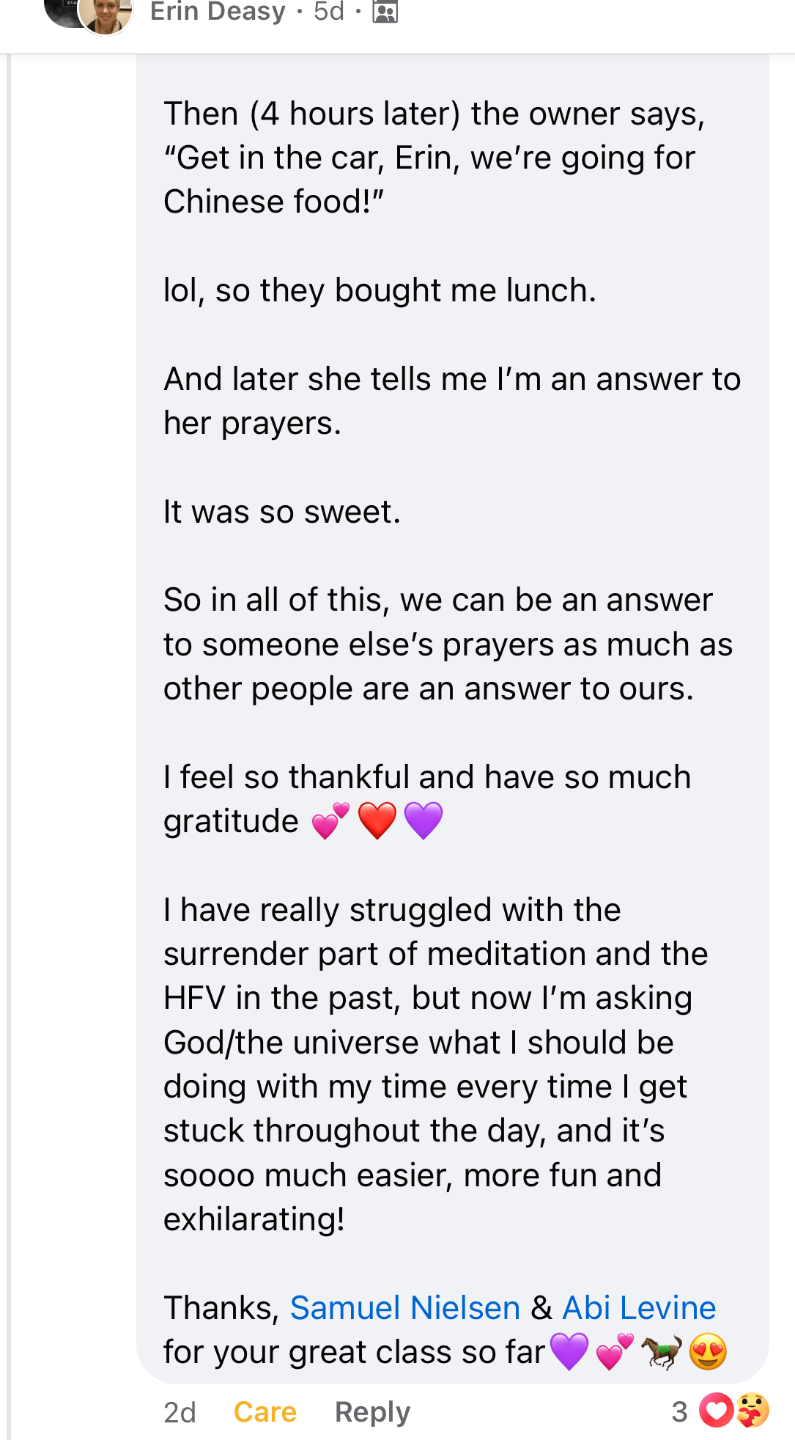Click the 2d comment timestamp
Image resolution: width=795 pixels, height=1440 pixels.
pyautogui.click(x=180, y=1412)
